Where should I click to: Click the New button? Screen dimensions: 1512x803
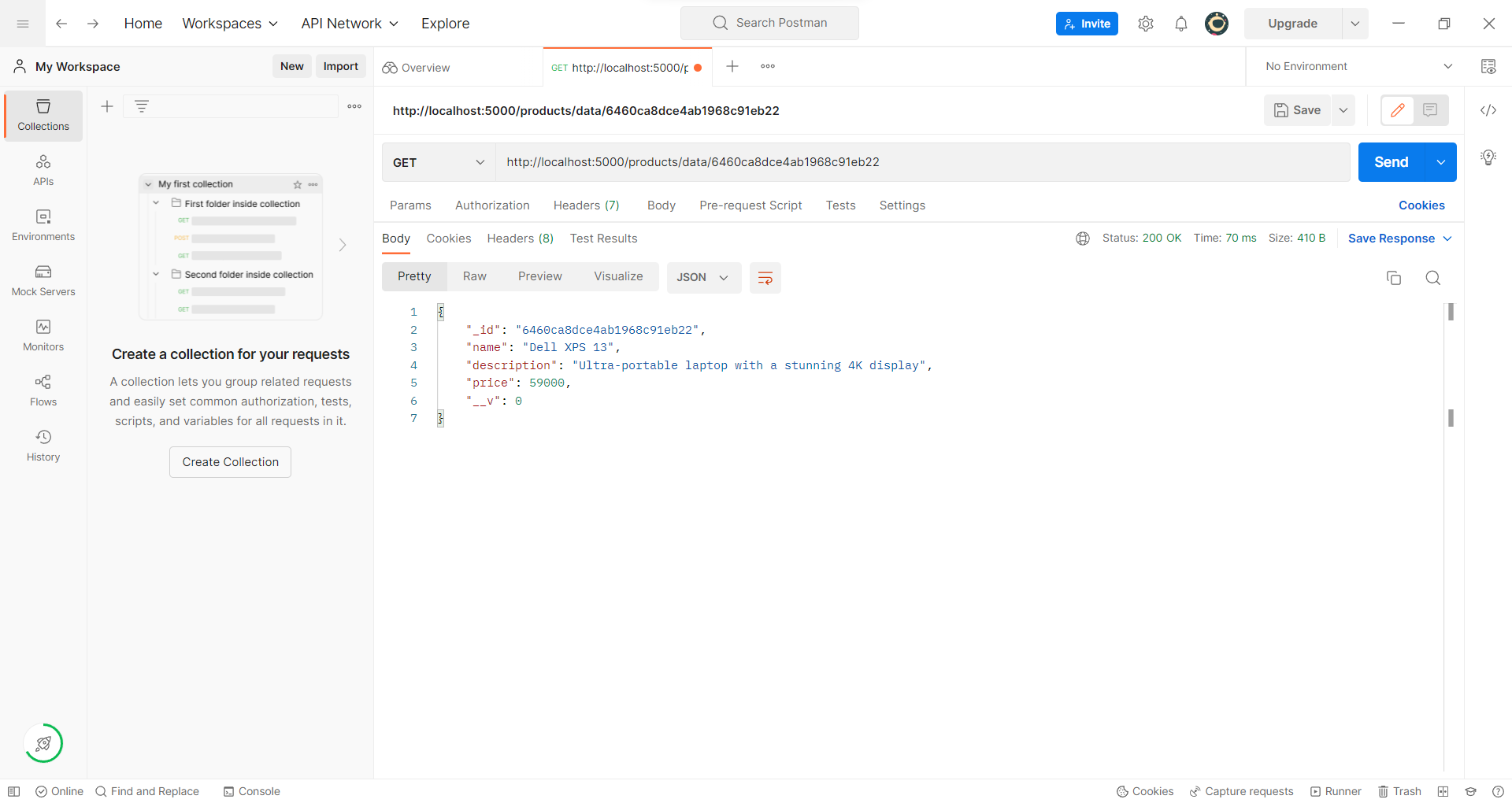coord(291,66)
